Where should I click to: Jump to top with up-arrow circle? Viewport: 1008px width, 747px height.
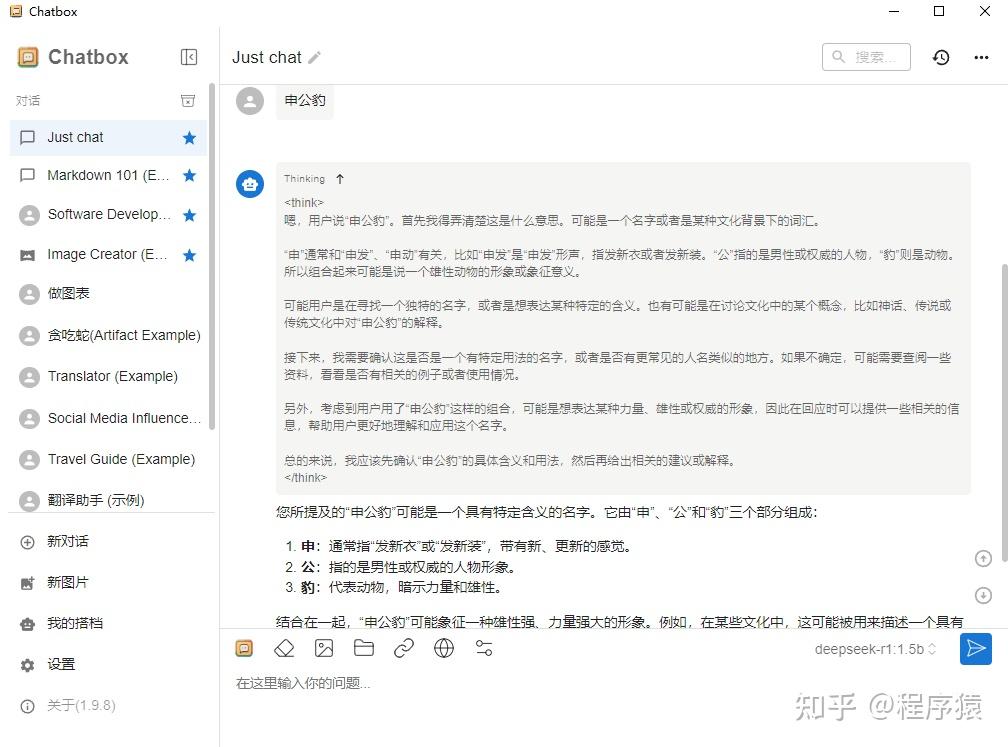pyautogui.click(x=983, y=559)
